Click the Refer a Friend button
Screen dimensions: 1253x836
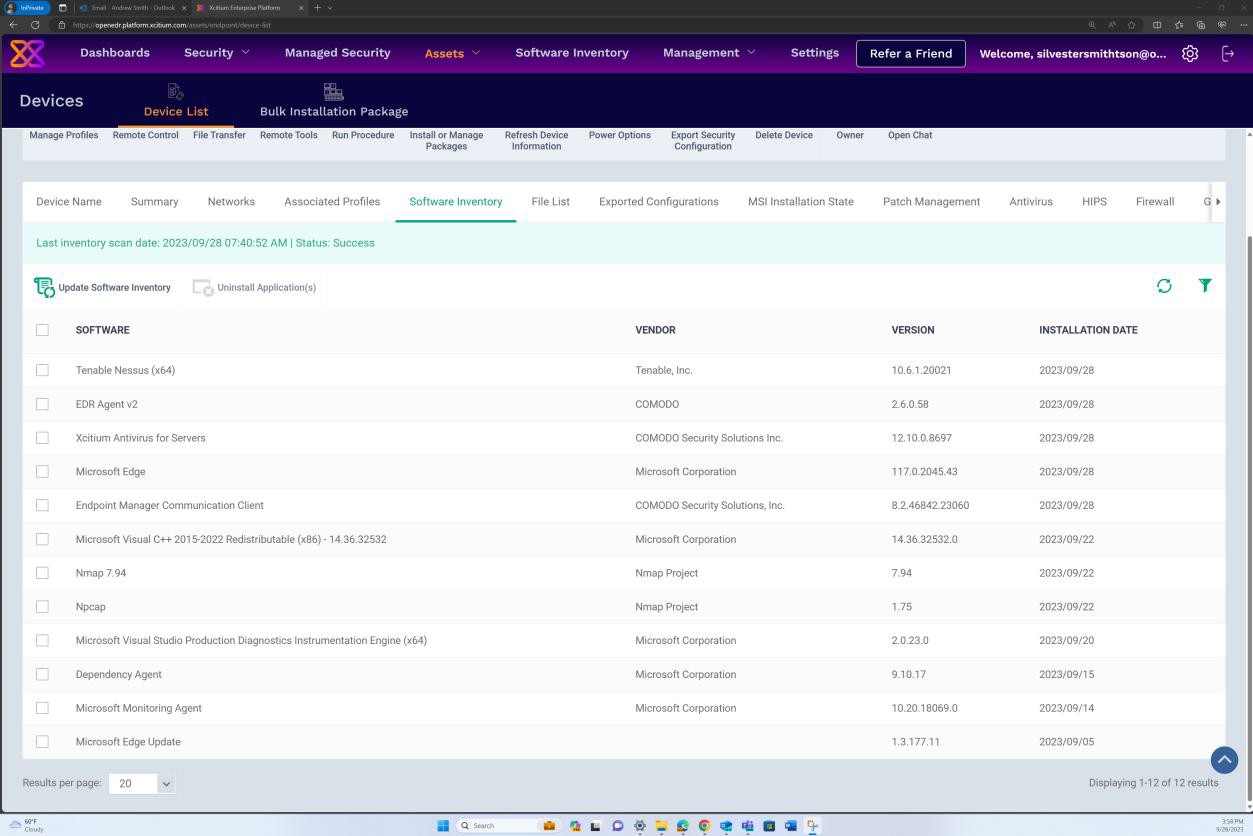tap(910, 53)
